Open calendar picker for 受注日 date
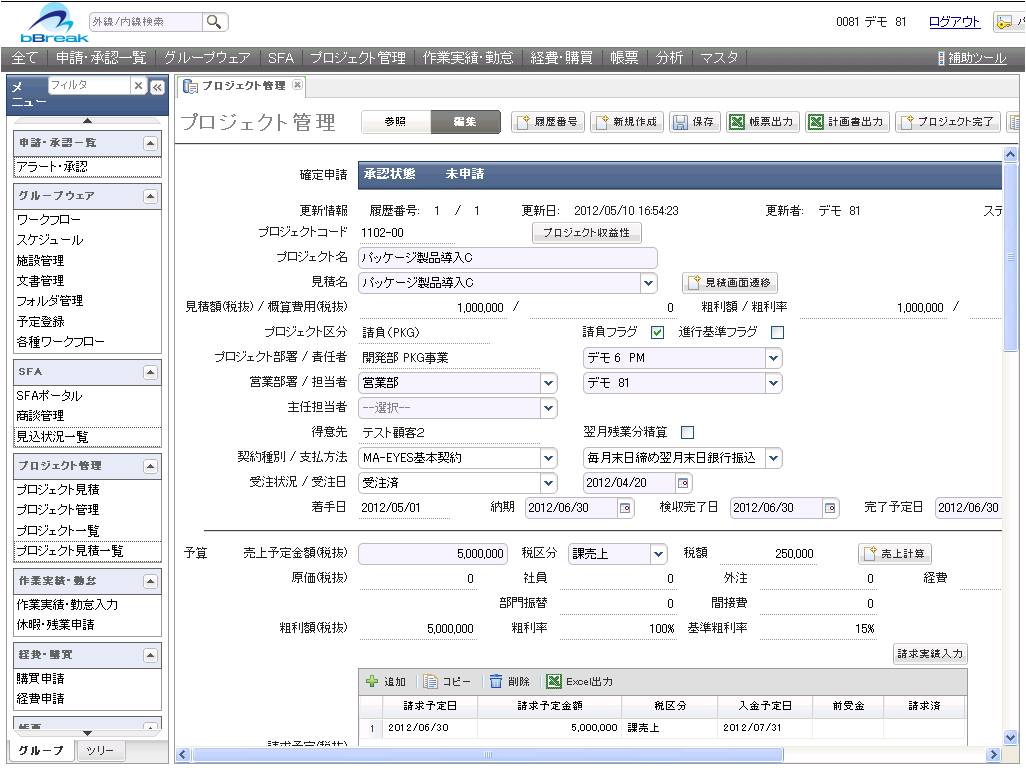Viewport: 1026px width, 770px height. tap(683, 484)
